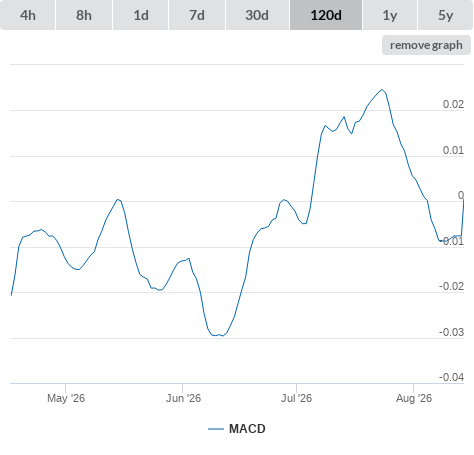Open the 1y time range

390,15
